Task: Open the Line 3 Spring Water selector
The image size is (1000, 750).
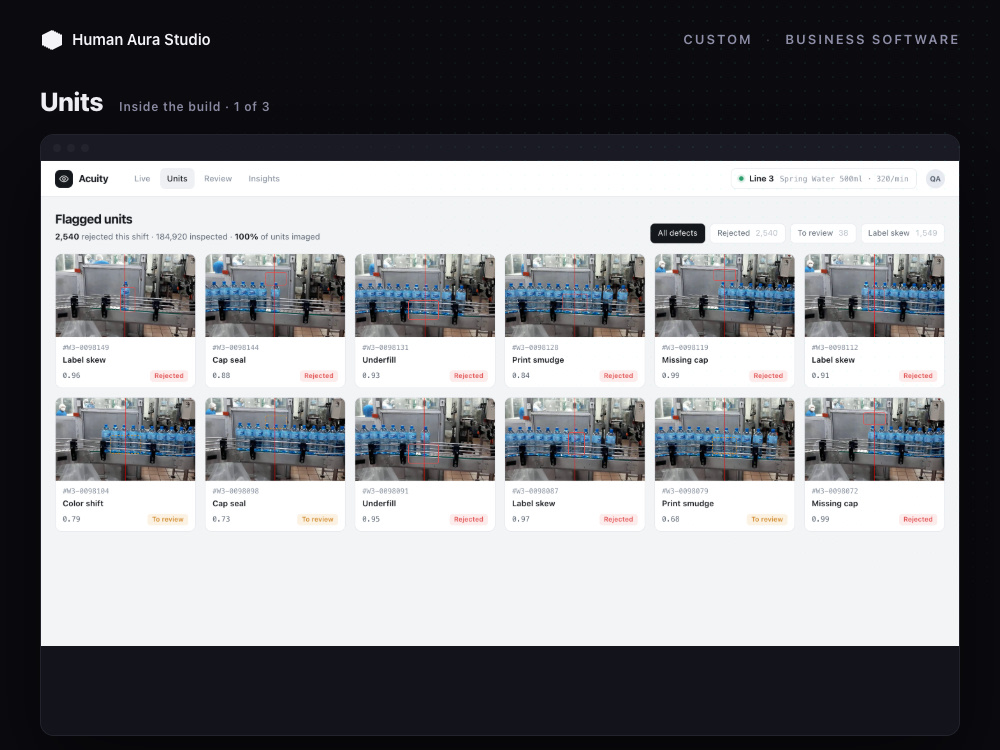Action: coord(823,179)
